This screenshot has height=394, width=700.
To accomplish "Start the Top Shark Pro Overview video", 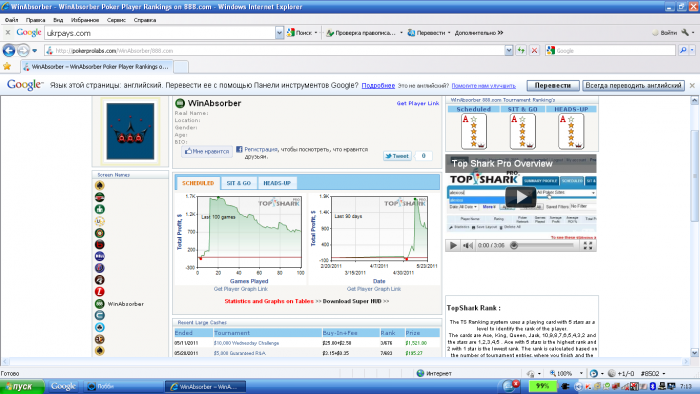I will (x=521, y=196).
